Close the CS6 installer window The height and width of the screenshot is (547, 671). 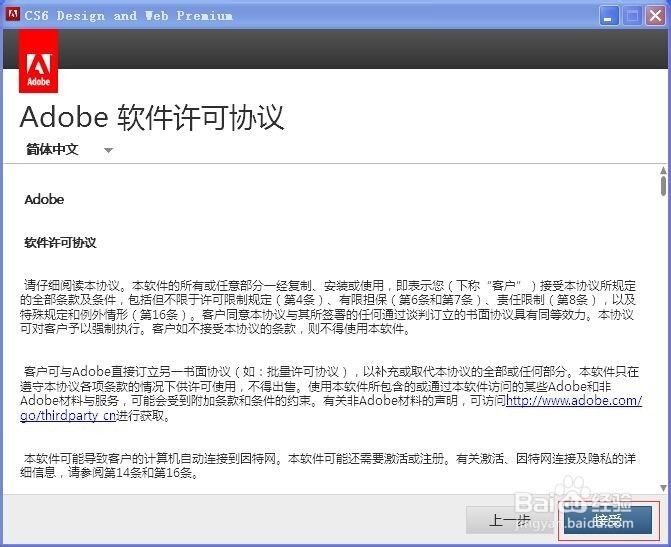655,16
